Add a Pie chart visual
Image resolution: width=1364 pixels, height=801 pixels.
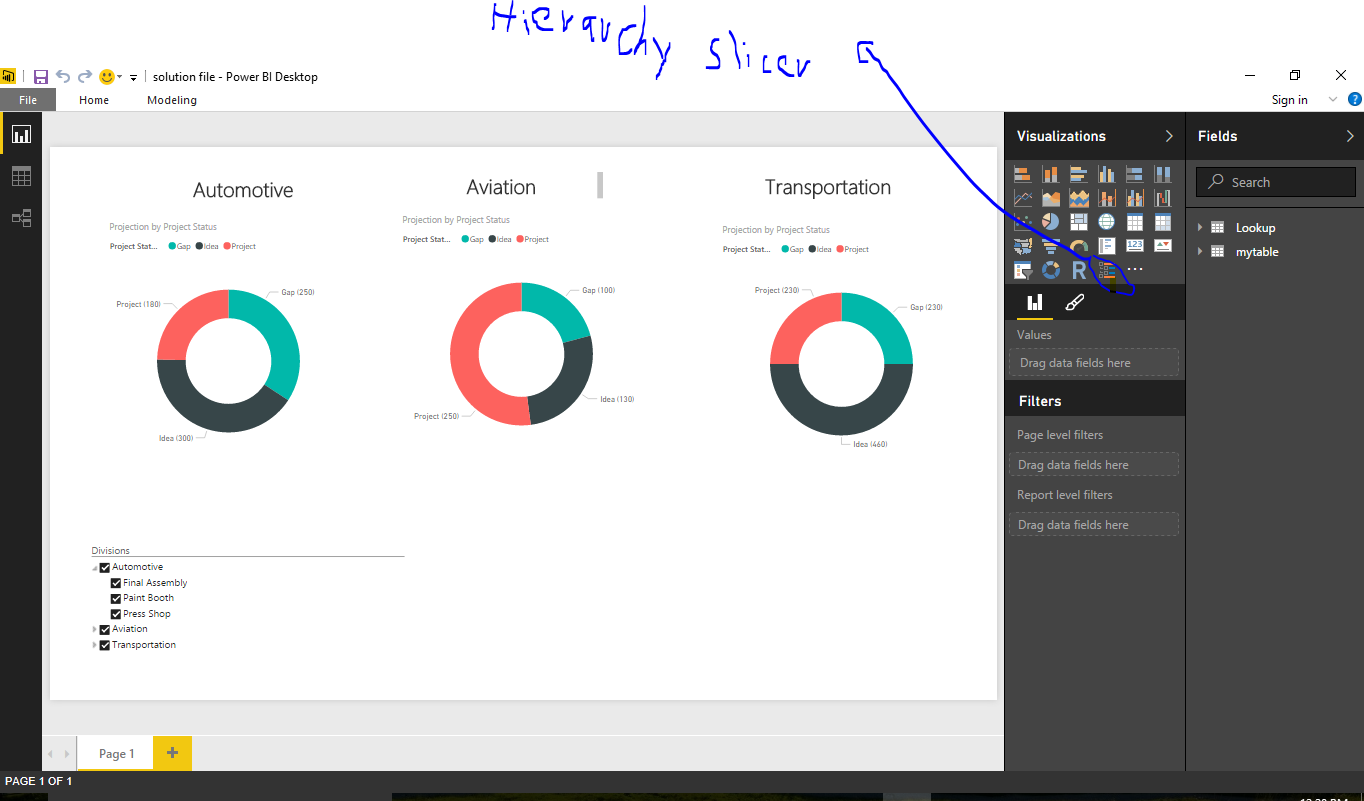point(1050,222)
